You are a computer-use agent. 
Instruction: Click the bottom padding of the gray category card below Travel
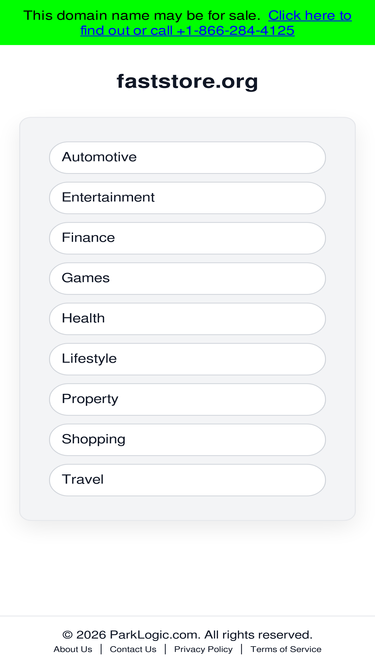(x=188, y=508)
